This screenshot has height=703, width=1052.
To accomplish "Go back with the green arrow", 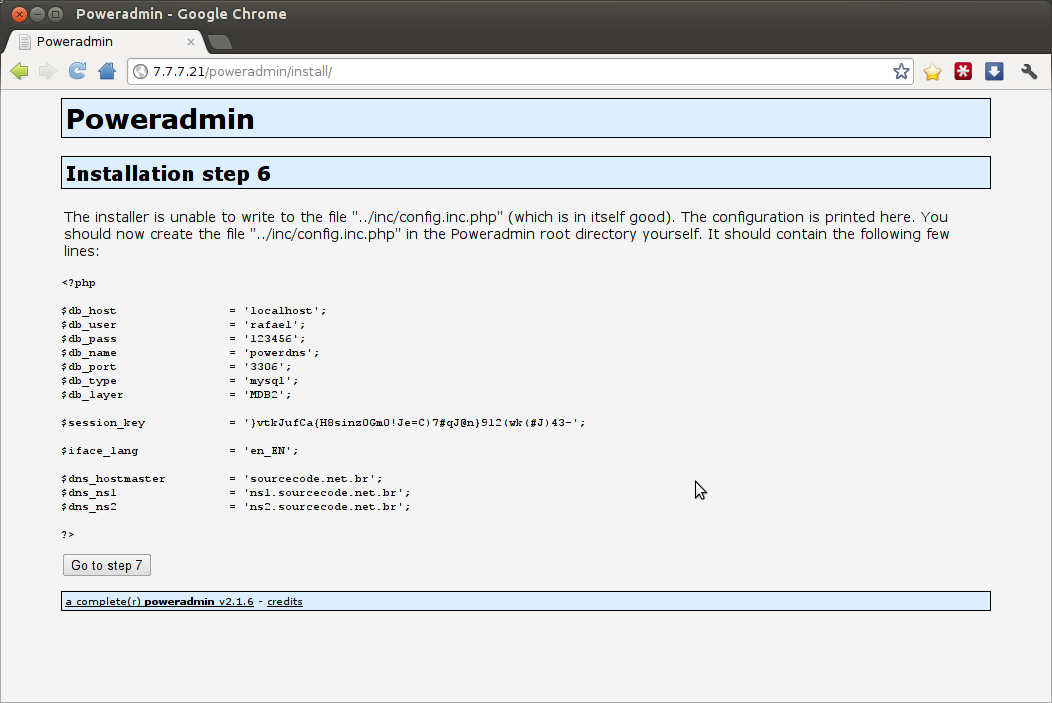I will [19, 71].
